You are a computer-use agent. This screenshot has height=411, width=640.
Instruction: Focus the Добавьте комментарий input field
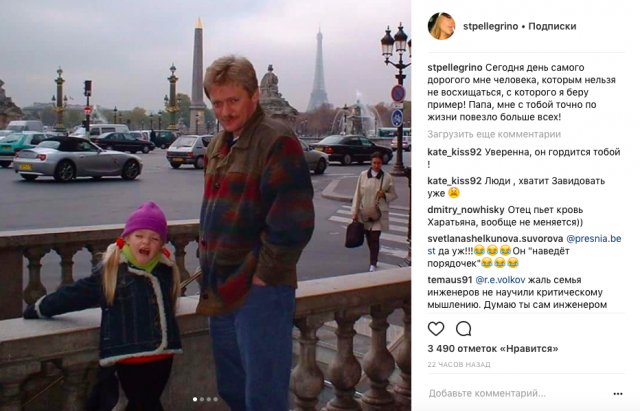pyautogui.click(x=516, y=394)
